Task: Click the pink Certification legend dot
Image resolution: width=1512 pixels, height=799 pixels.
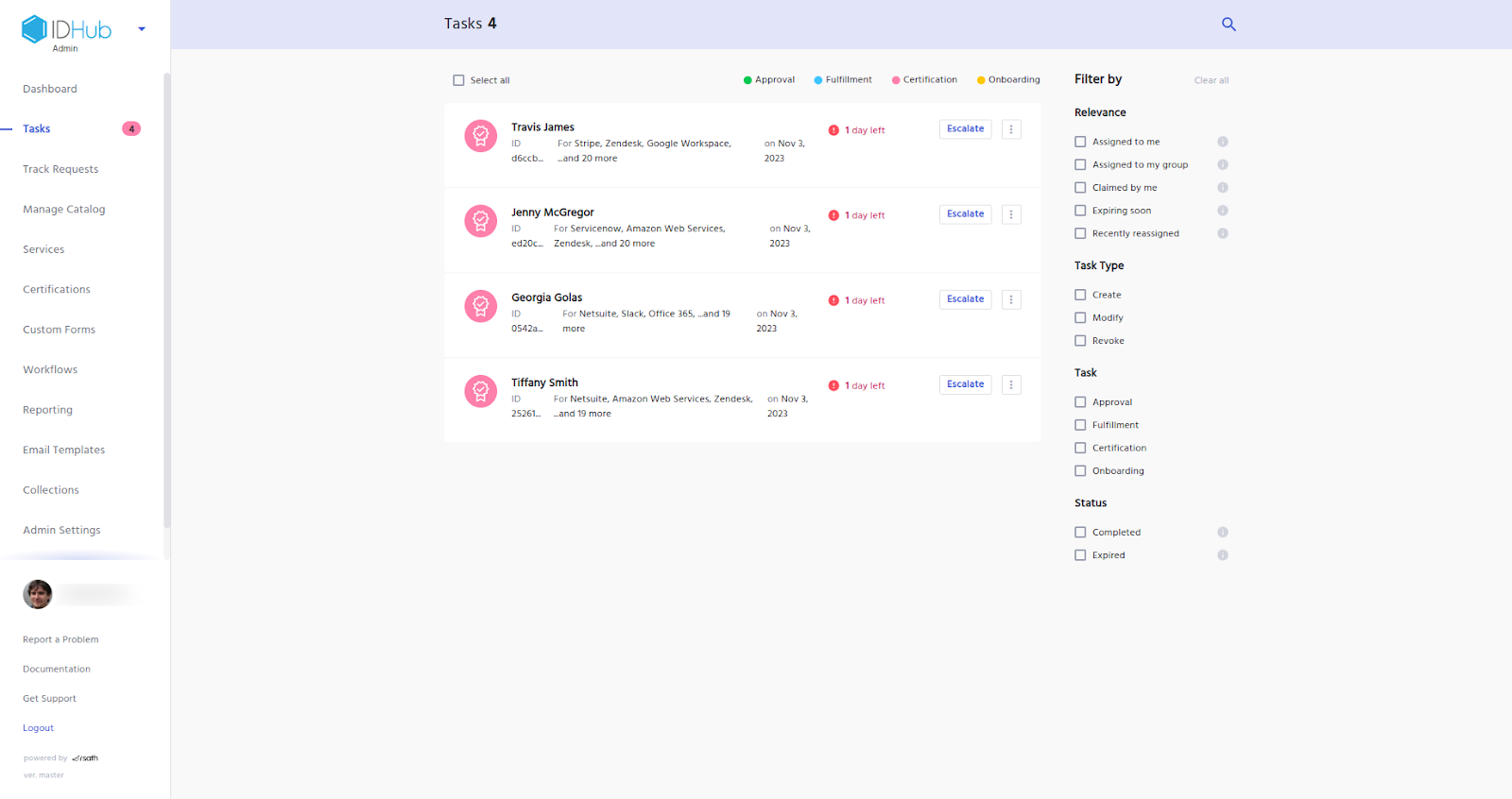Action: 896,80
